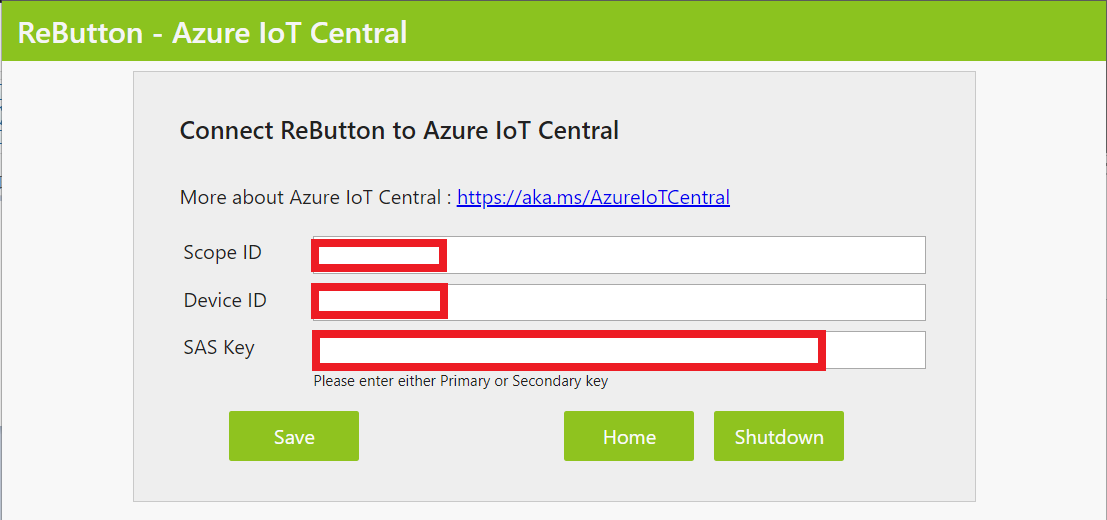Click the Save button
1107x520 pixels.
coord(293,436)
